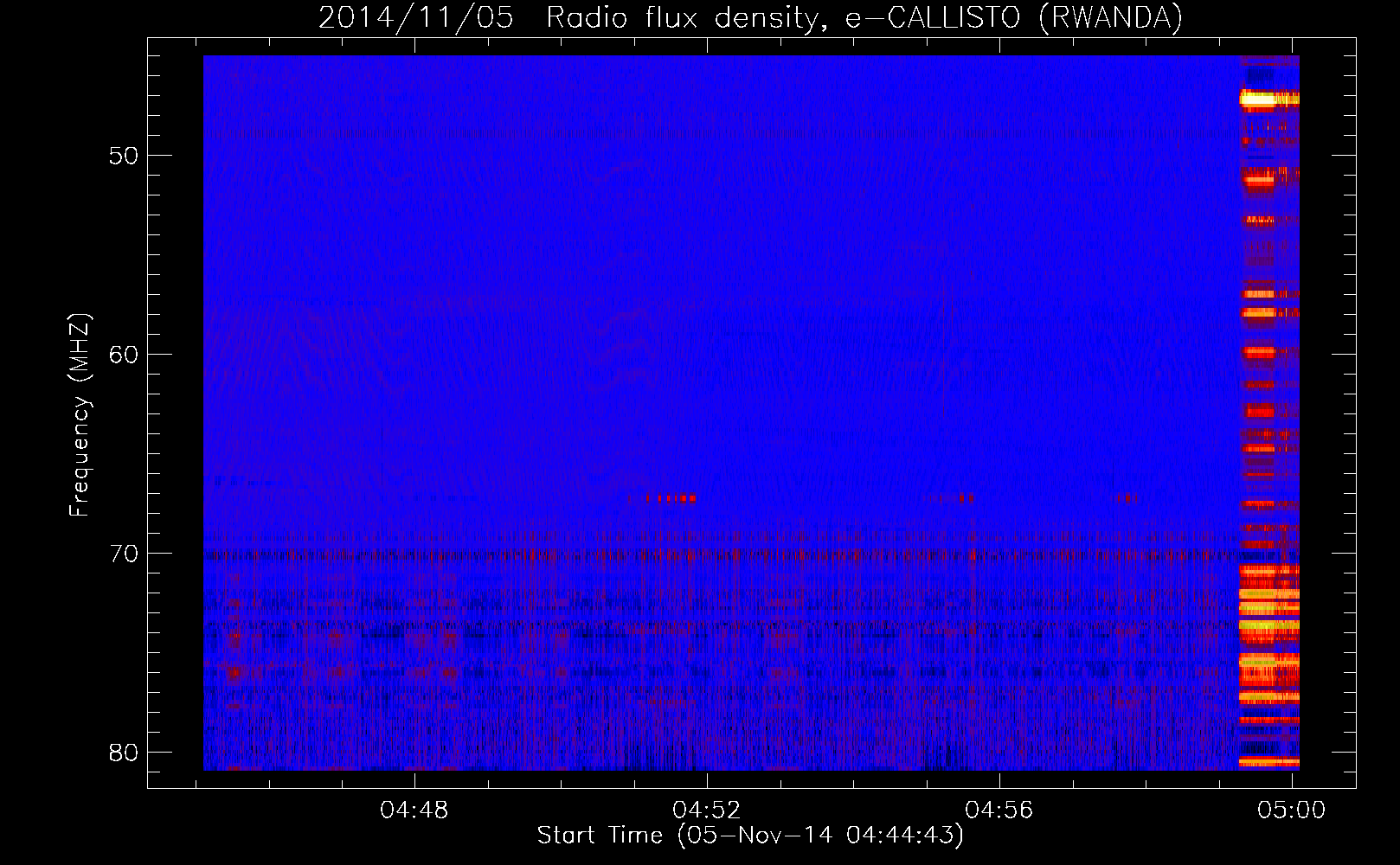Click the plot title "Radio flux density, e-CALLISTO (RWANDA)"

864,18
